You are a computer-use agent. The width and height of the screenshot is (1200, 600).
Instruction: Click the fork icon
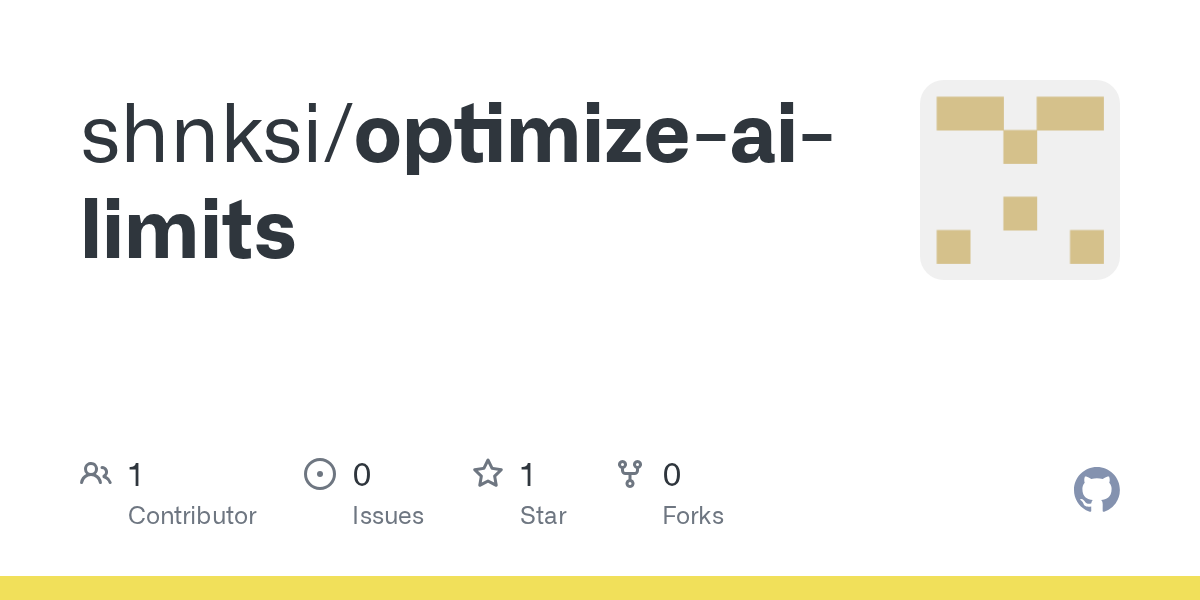(x=630, y=474)
